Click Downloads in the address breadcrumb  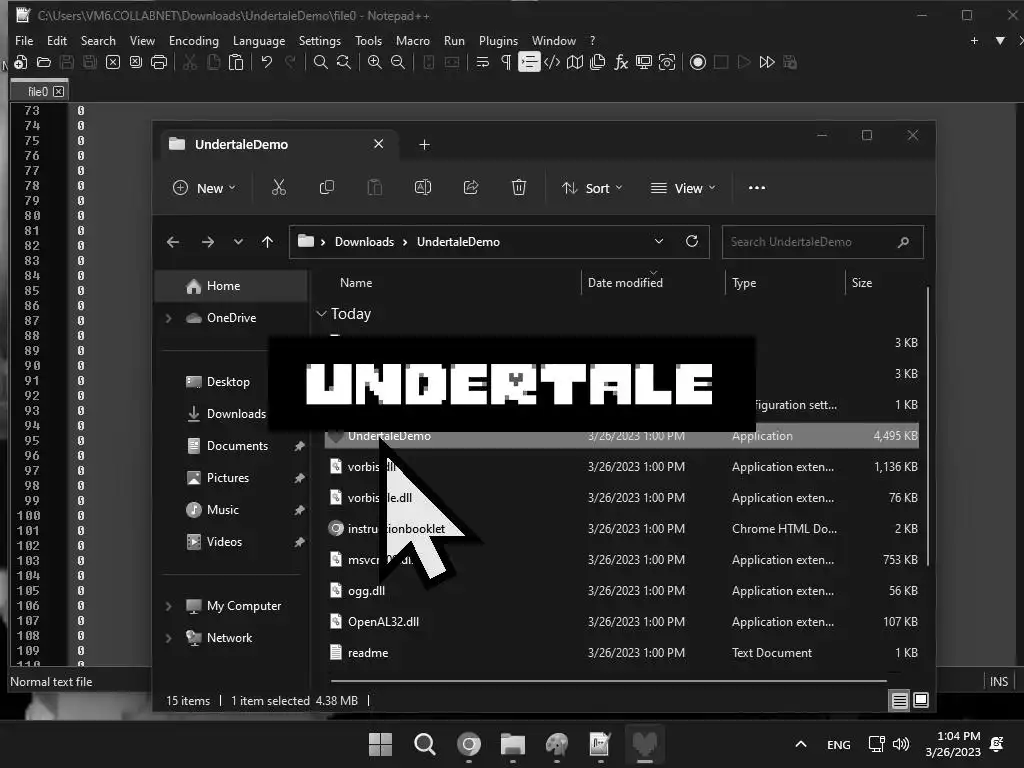tap(364, 242)
